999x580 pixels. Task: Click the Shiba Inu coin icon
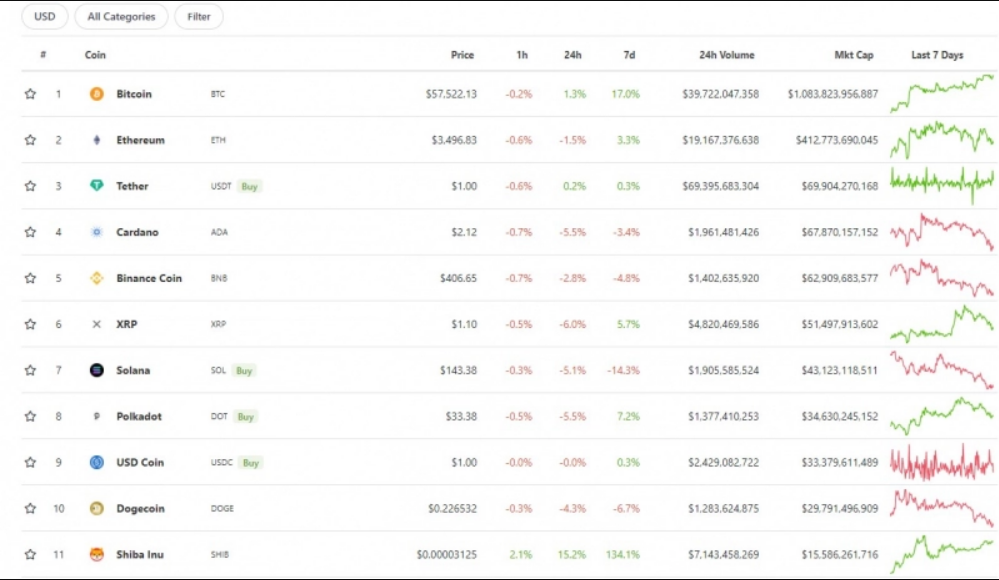(x=97, y=554)
